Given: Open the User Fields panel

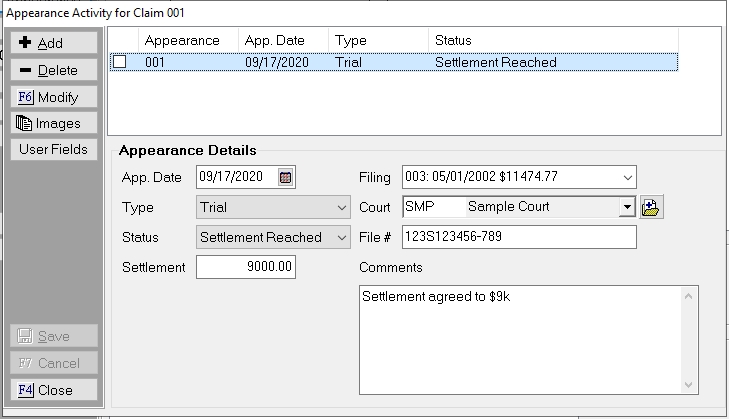Looking at the screenshot, I should (54, 150).
